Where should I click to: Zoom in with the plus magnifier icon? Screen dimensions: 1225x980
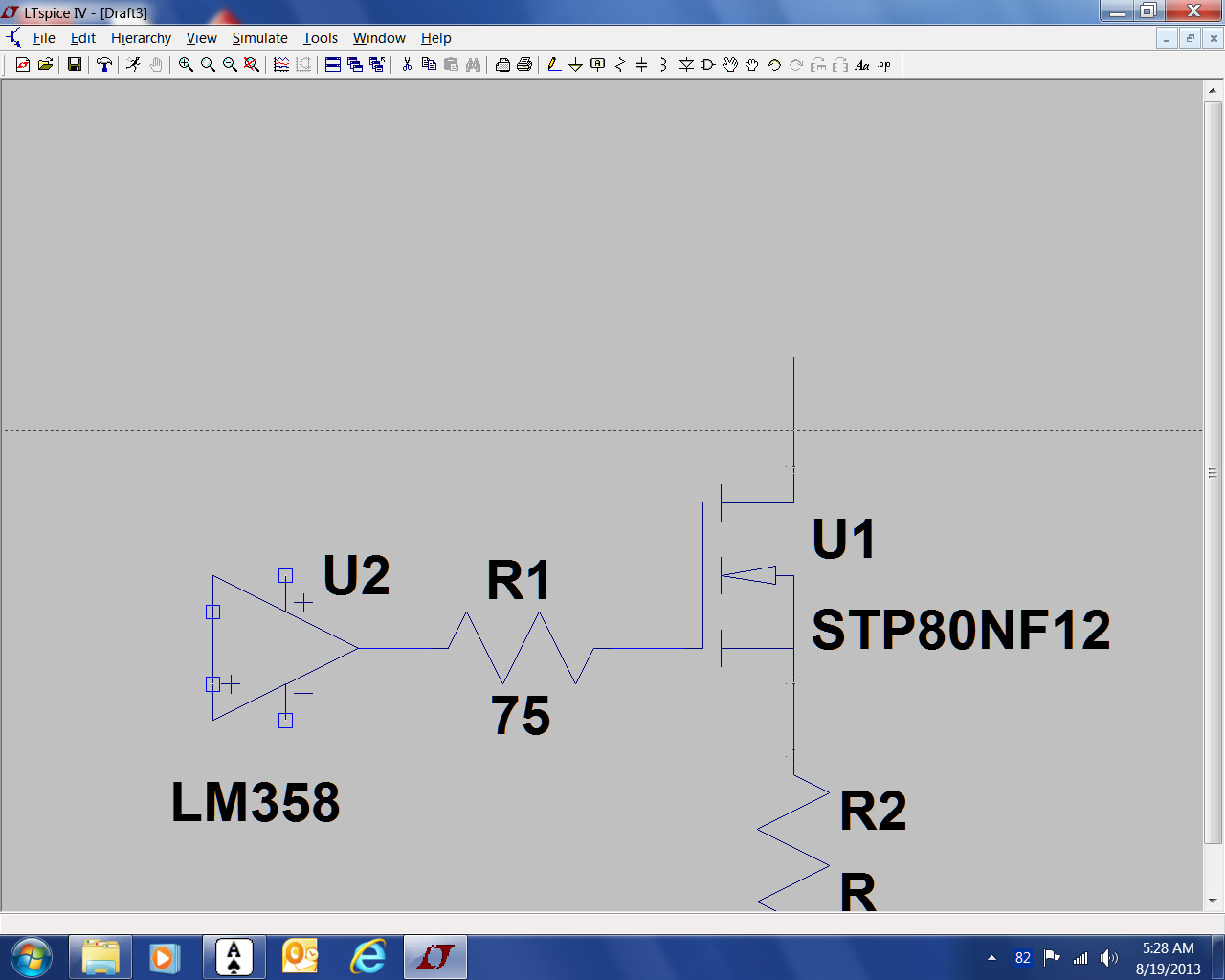(x=186, y=65)
